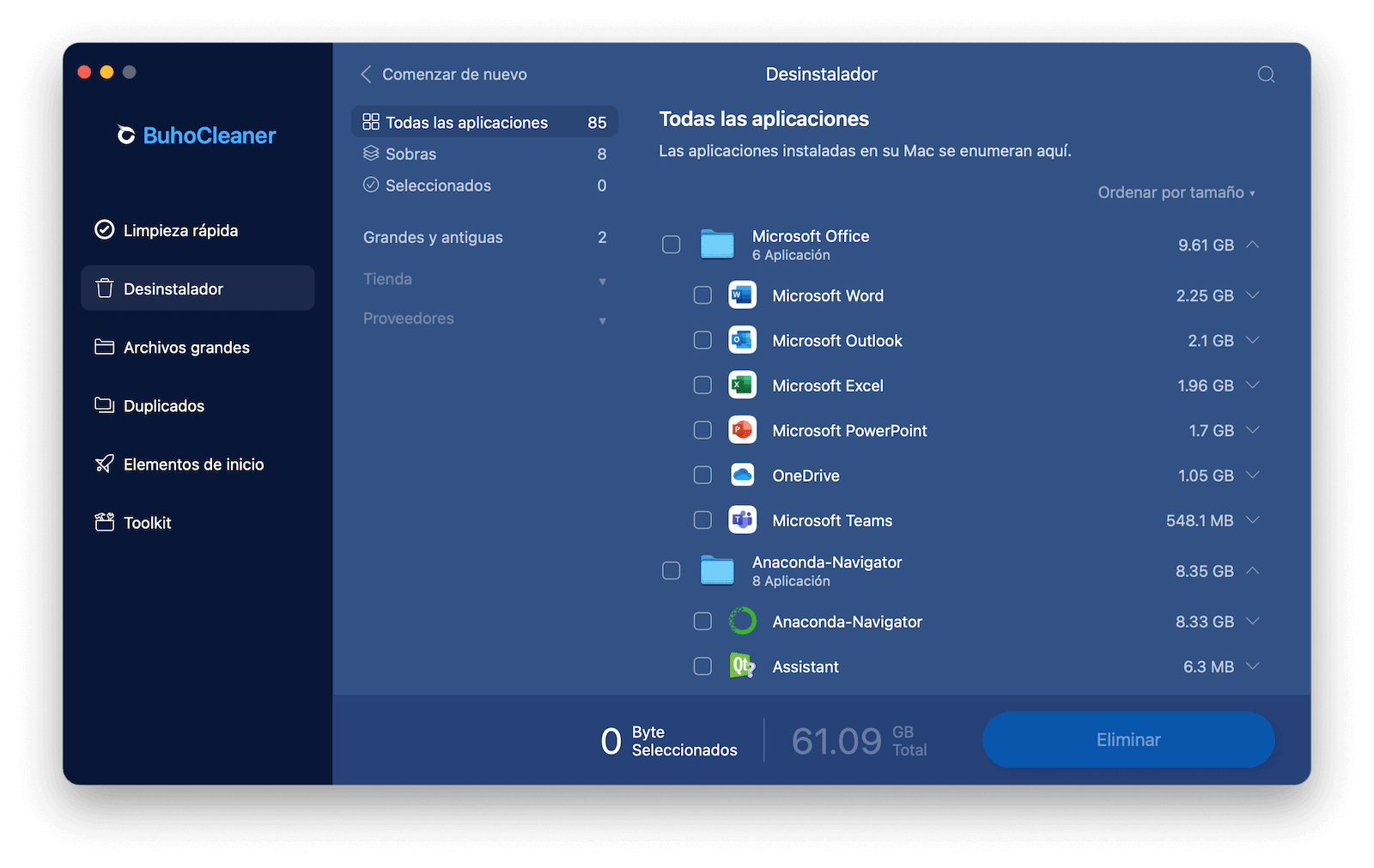Viewport: 1374px width, 868px height.
Task: Show the Grandes y antiguas list
Action: tap(484, 237)
